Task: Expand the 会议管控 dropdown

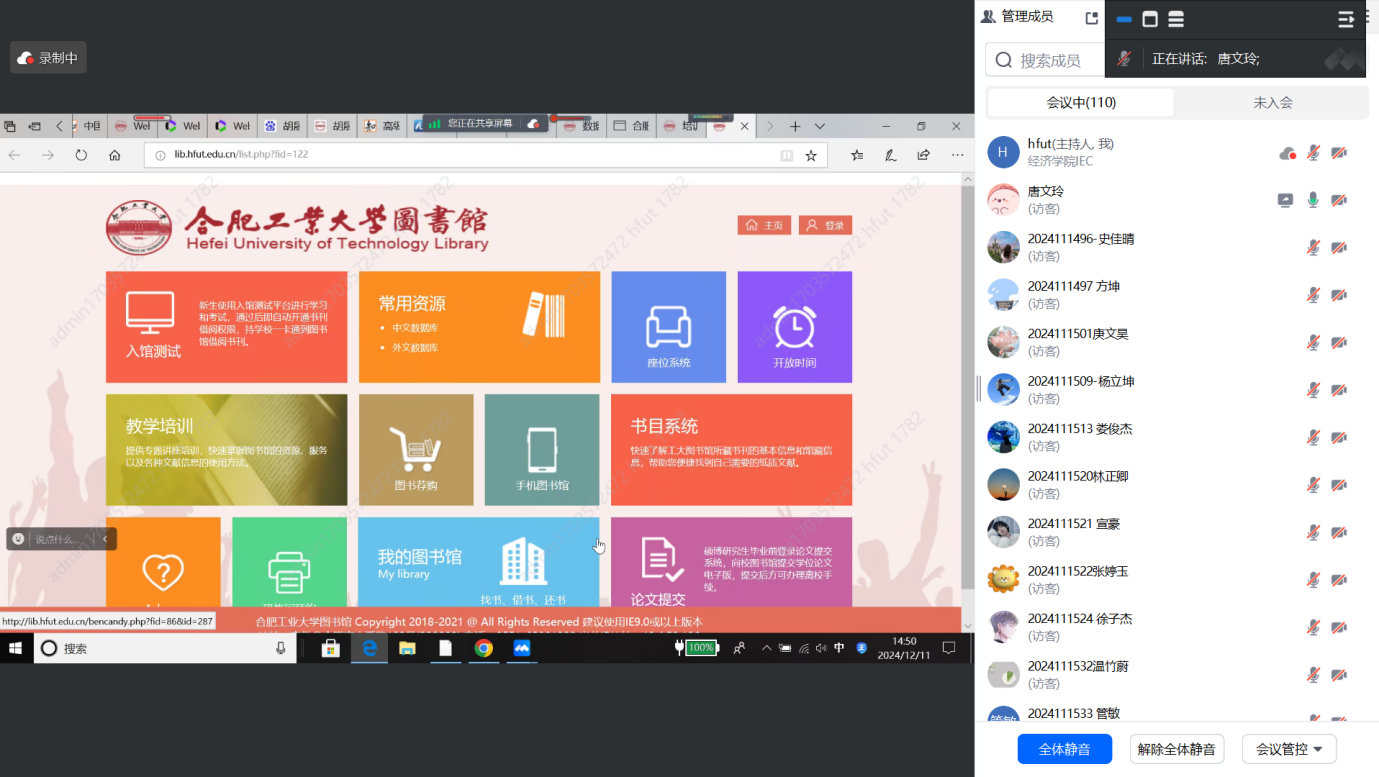Action: click(1289, 749)
